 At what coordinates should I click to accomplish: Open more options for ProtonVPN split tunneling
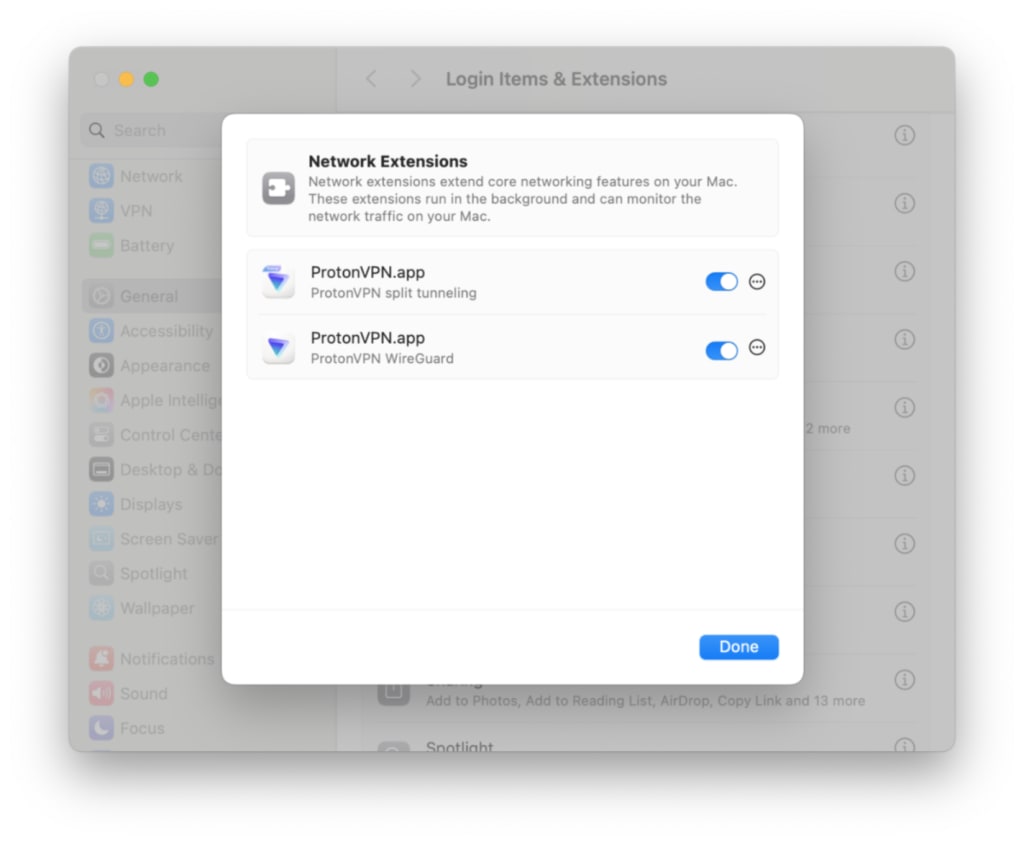pyautogui.click(x=757, y=281)
